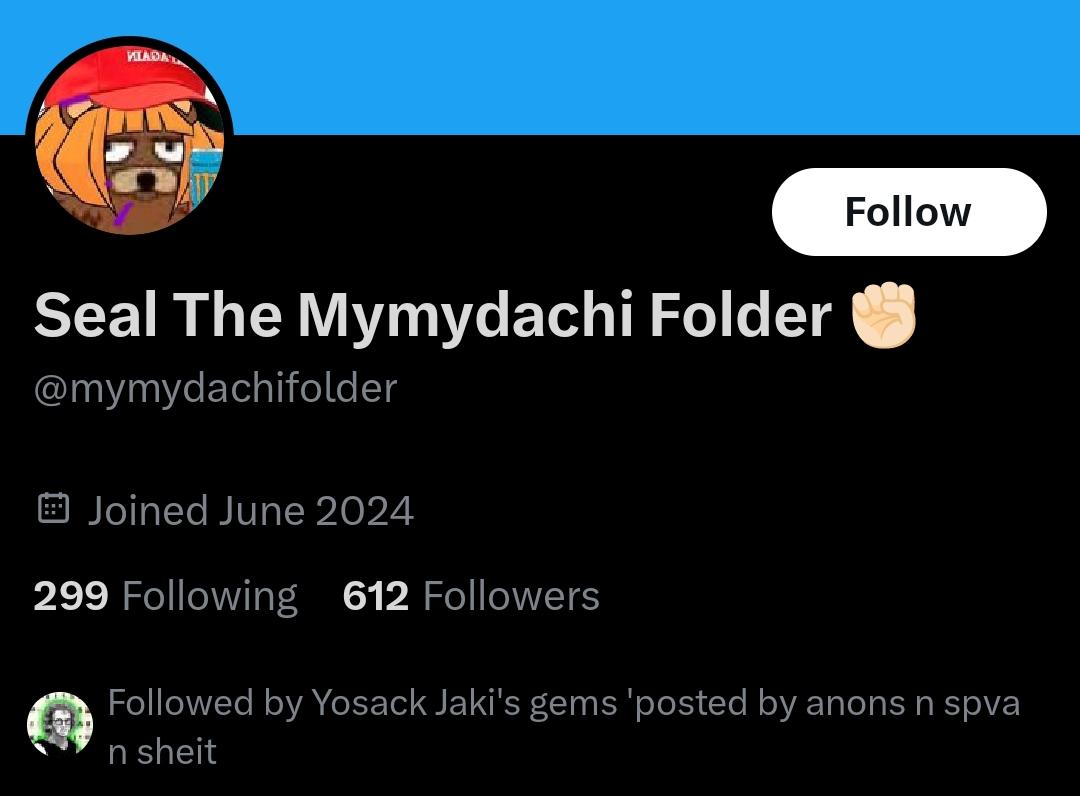Click the Joined June 2024 text
The width and height of the screenshot is (1080, 796).
coord(250,511)
